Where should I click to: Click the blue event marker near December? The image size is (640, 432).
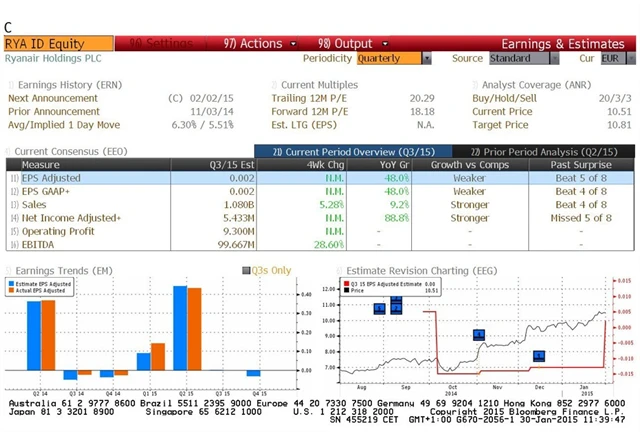[539, 355]
